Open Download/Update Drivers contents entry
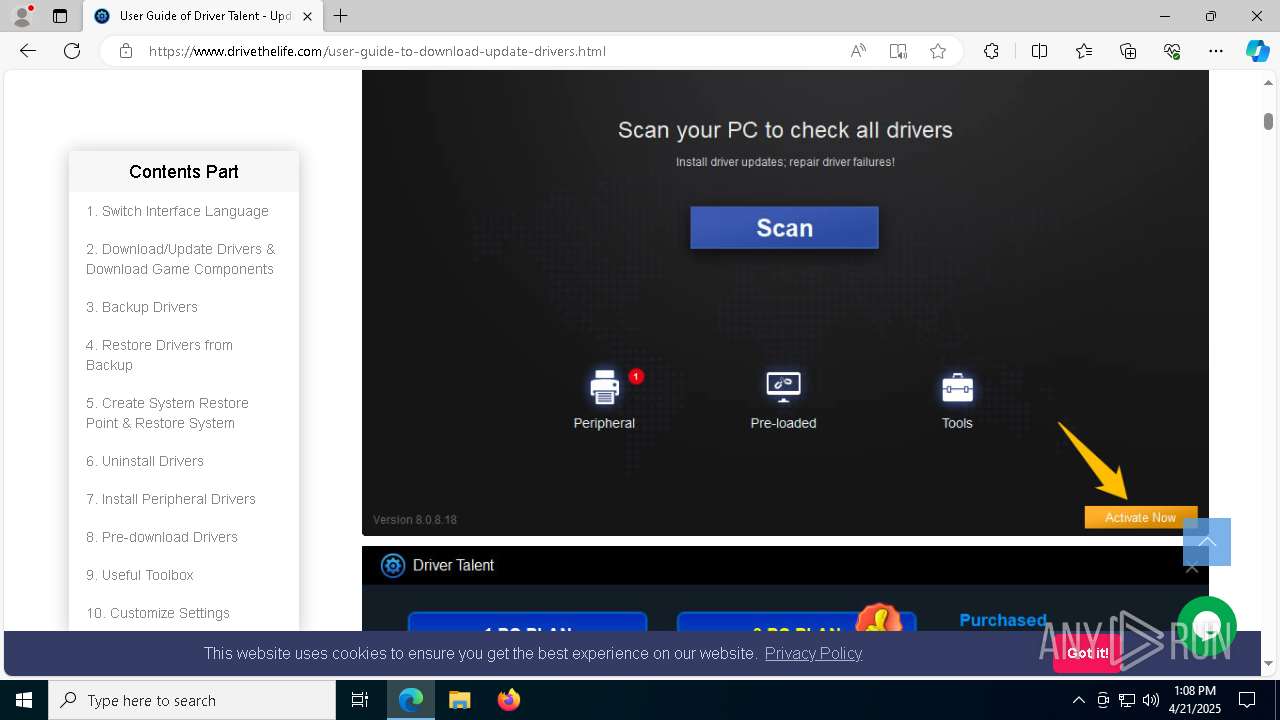 [x=180, y=259]
